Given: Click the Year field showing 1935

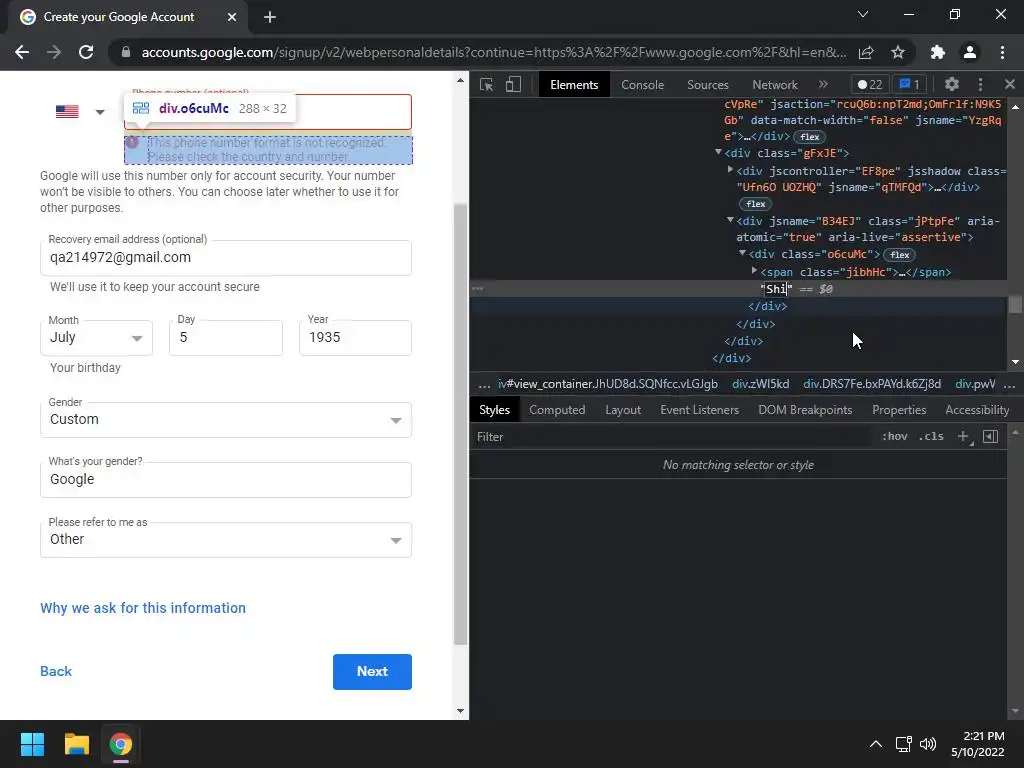Looking at the screenshot, I should tap(355, 338).
